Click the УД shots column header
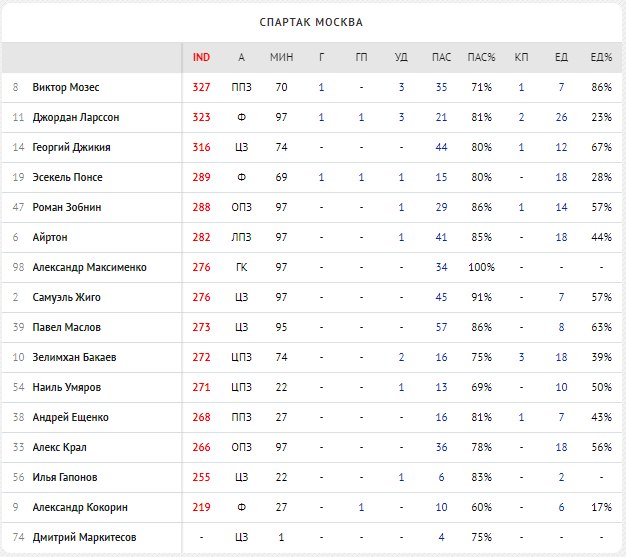626x557 pixels. 401,57
